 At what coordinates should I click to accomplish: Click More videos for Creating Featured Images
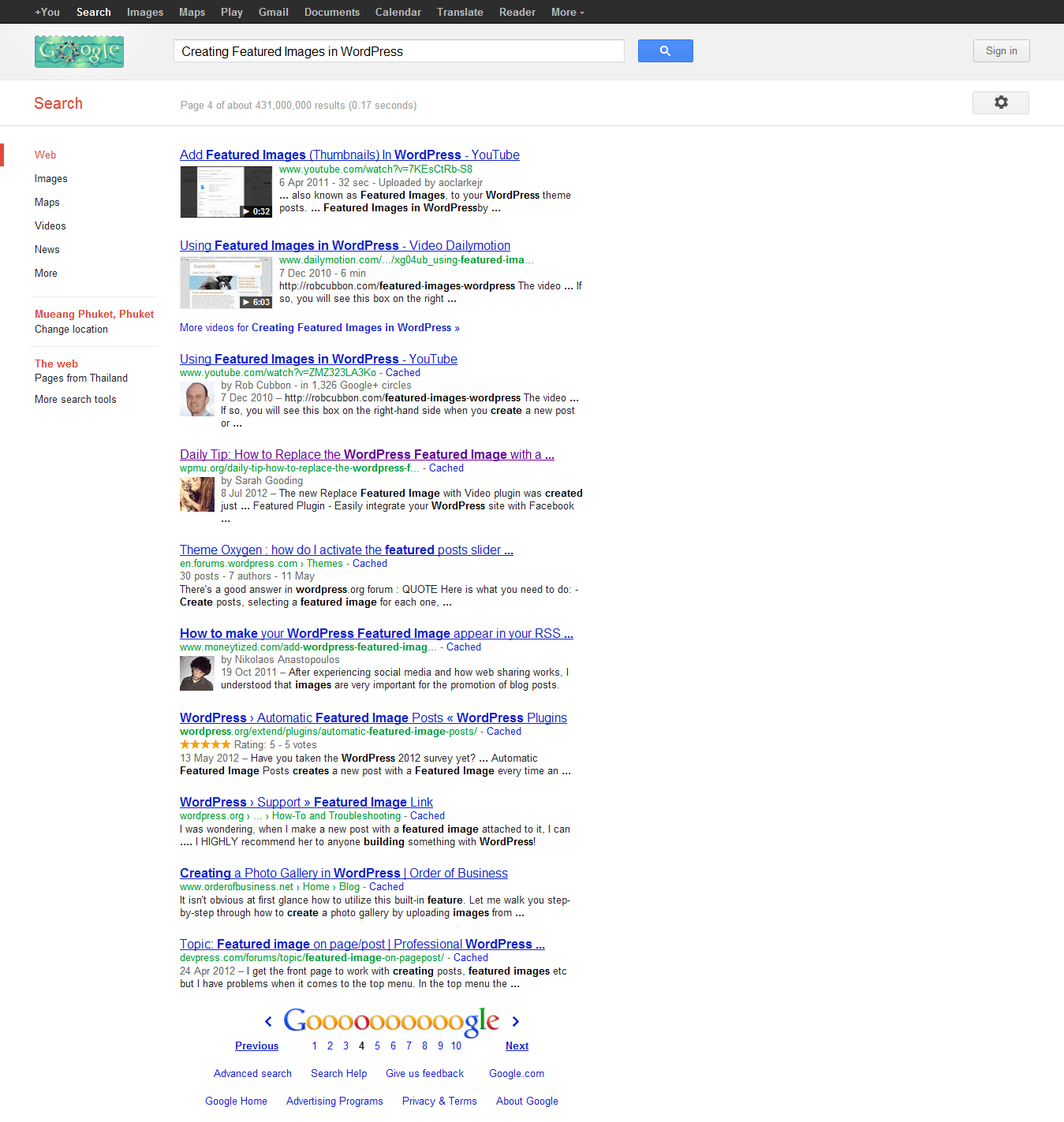tap(319, 327)
